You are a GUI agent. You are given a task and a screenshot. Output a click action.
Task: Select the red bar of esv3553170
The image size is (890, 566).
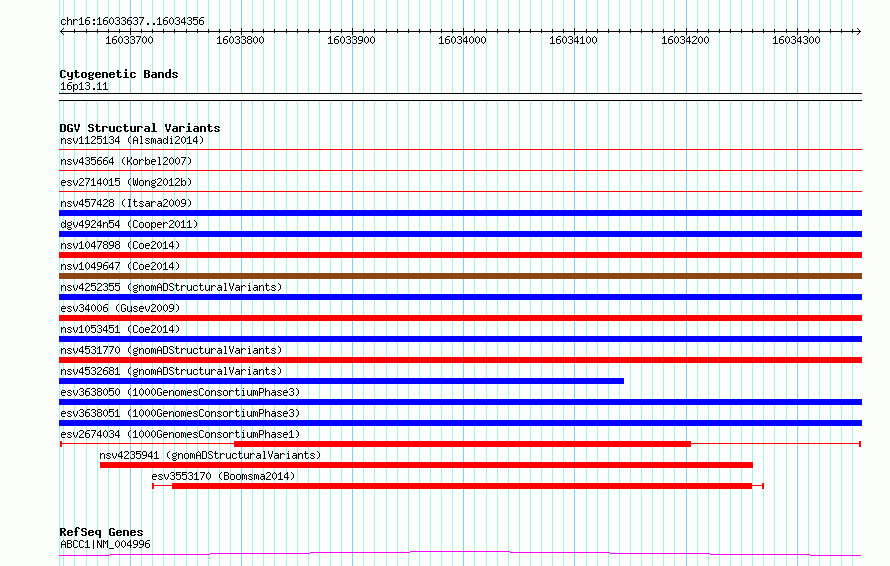pyautogui.click(x=462, y=486)
